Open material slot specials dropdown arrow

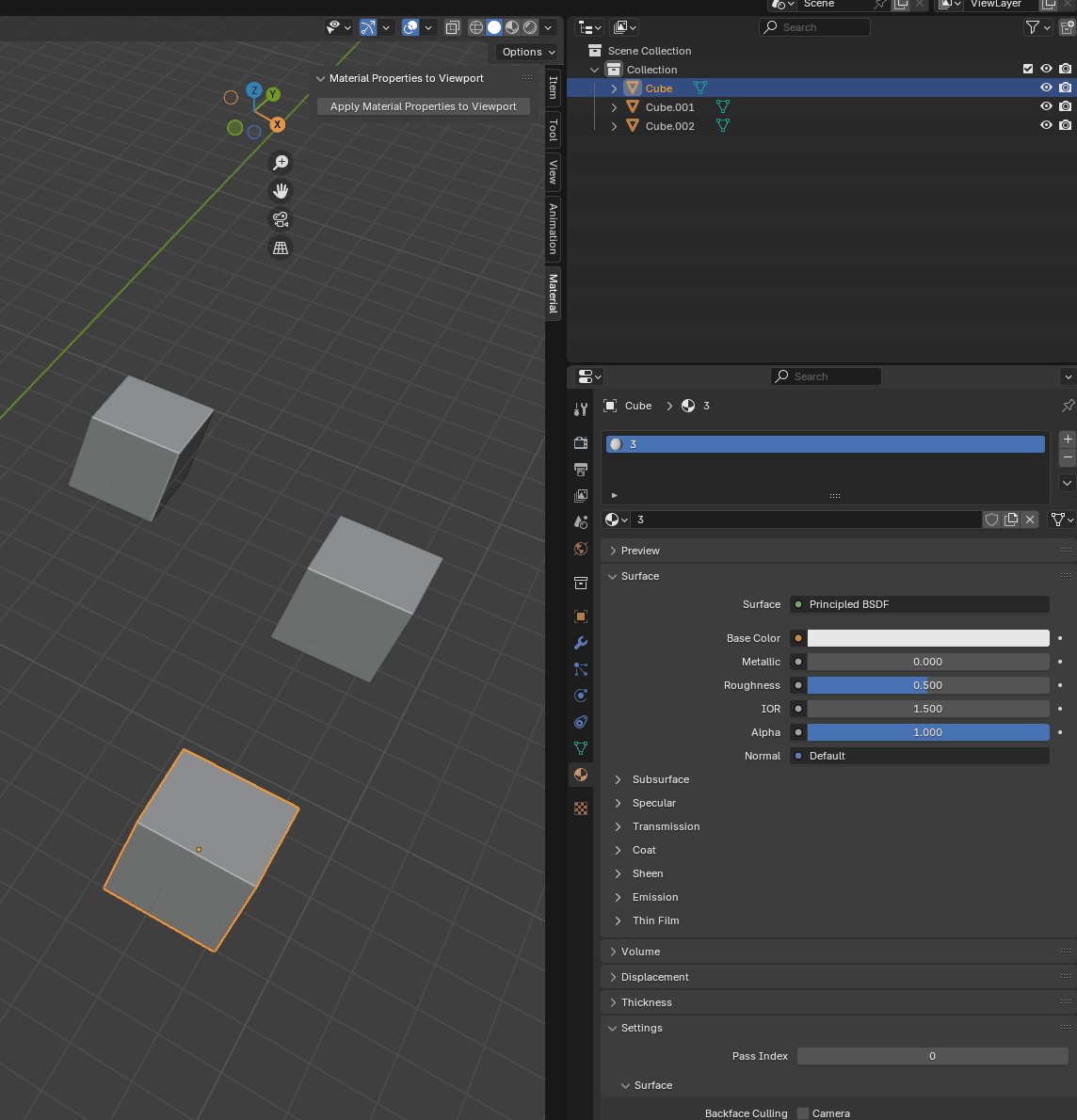pos(1067,483)
